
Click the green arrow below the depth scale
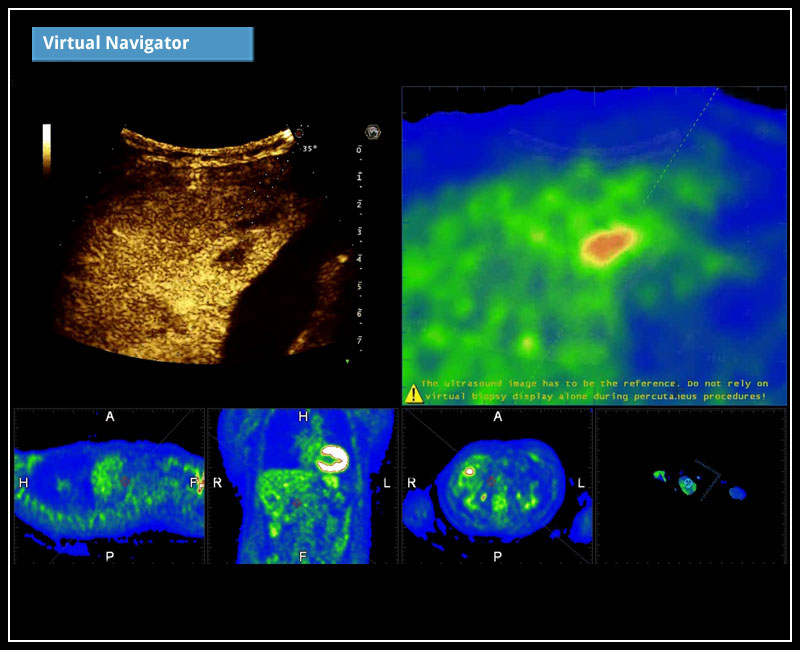[x=347, y=361]
